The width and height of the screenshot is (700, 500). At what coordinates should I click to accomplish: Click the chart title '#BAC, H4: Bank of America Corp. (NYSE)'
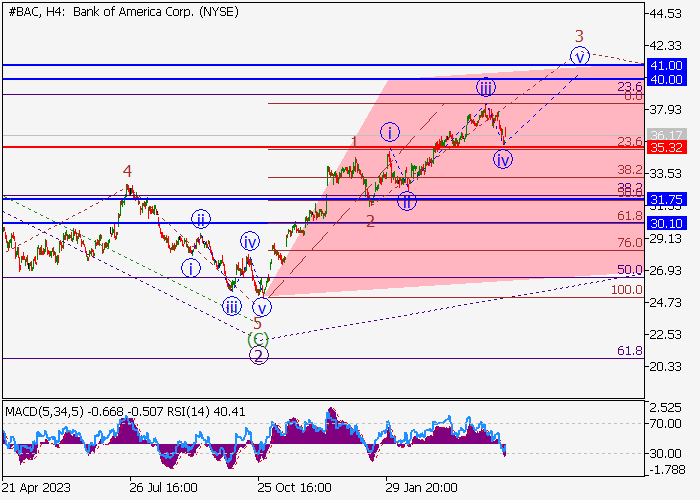123,12
